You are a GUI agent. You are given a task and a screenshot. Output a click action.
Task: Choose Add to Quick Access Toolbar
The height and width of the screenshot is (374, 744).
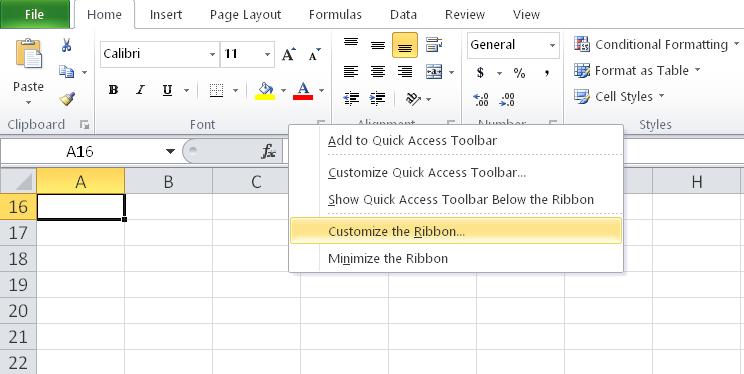point(456,140)
